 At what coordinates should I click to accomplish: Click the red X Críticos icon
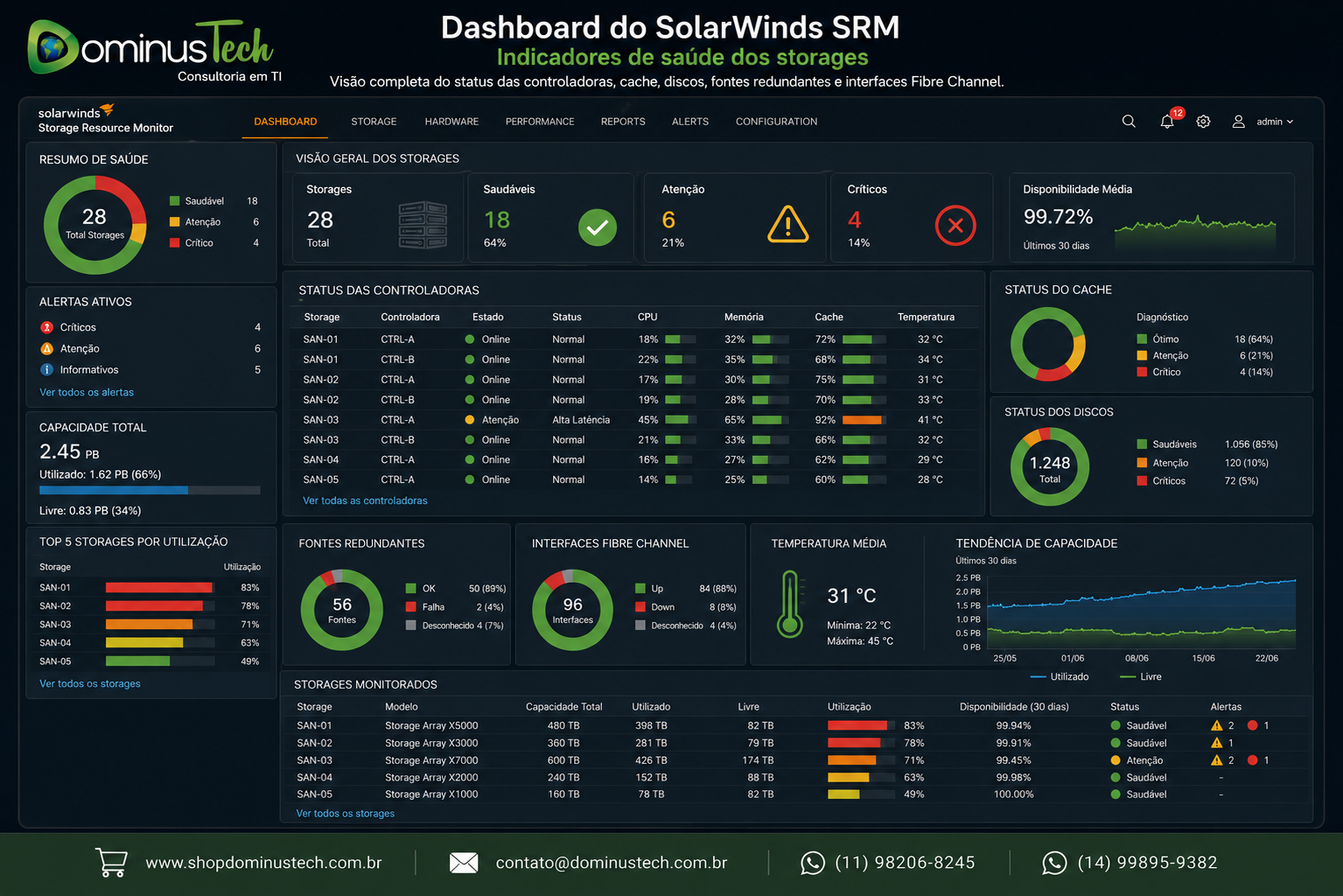pos(955,226)
